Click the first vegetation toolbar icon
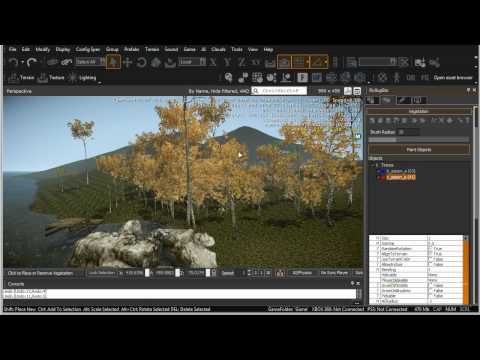The image size is (480, 360). point(372,121)
